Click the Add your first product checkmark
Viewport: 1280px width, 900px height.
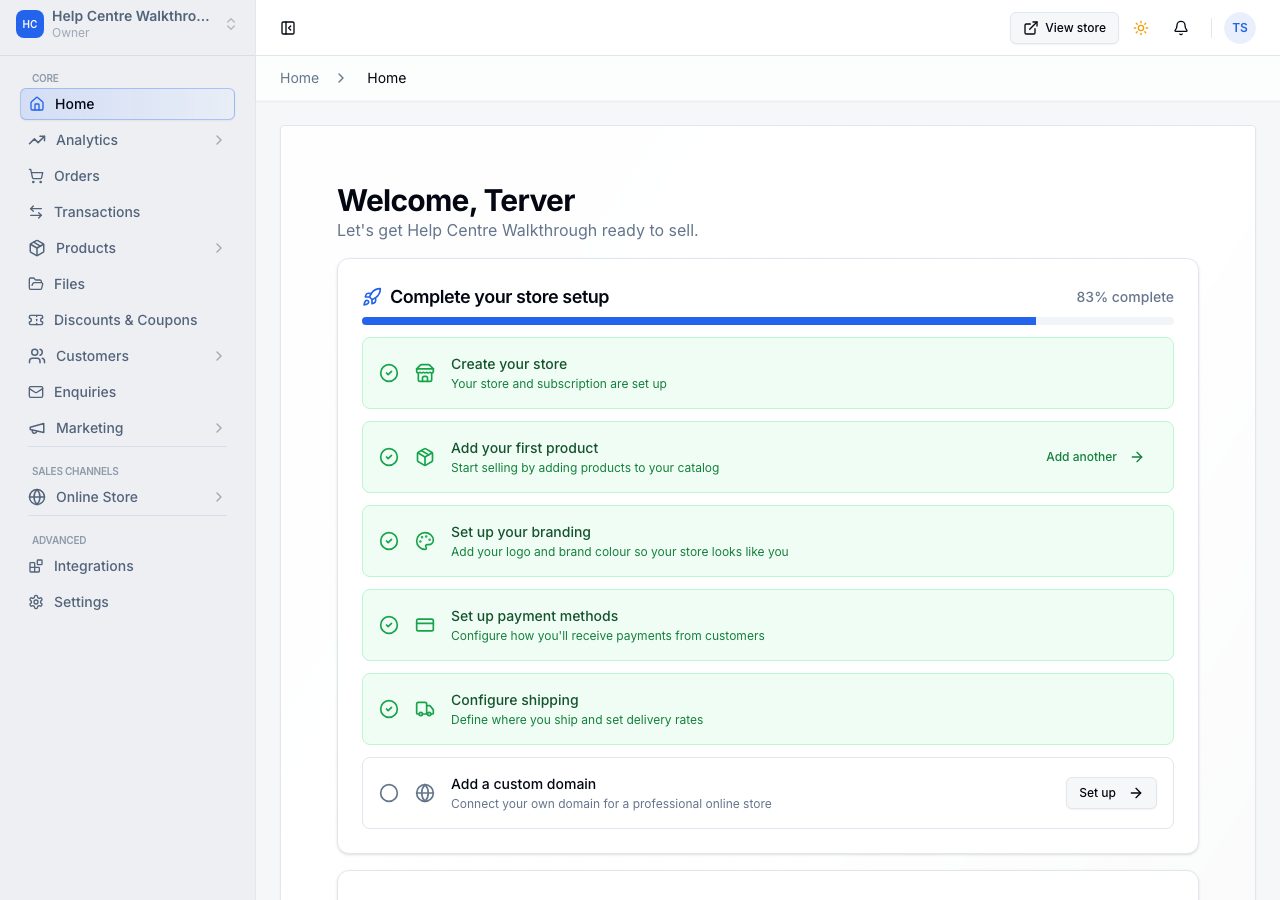389,457
